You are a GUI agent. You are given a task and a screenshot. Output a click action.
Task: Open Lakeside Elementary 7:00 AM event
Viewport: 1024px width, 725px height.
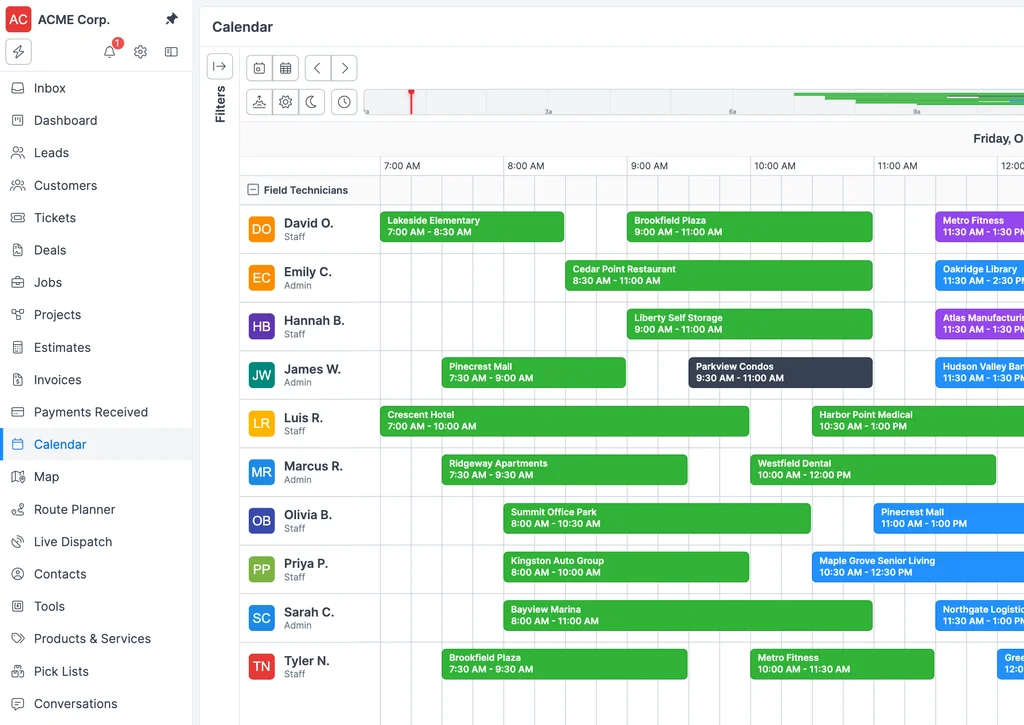click(472, 227)
